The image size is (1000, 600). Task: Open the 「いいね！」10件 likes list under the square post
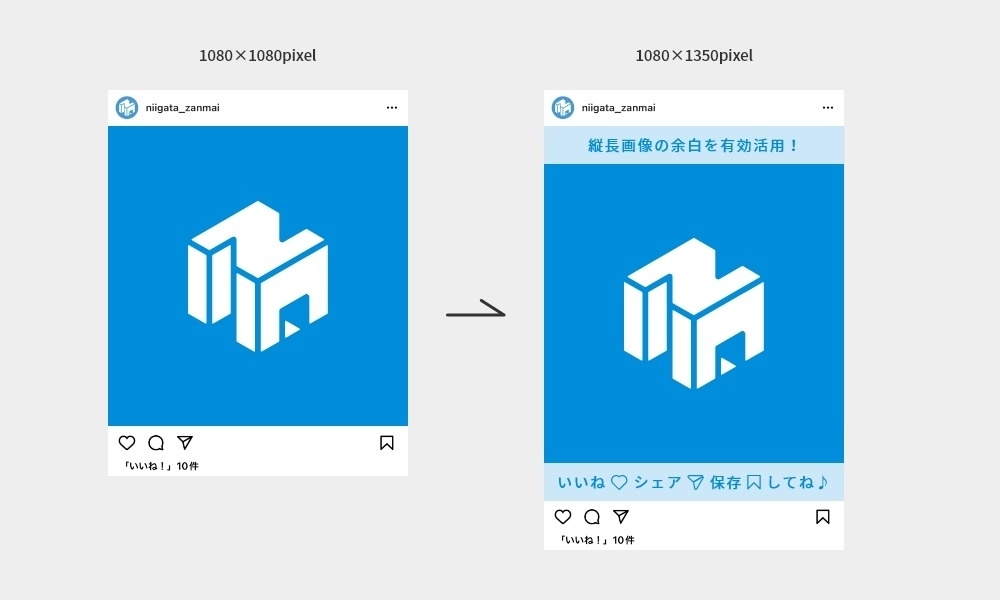point(160,466)
